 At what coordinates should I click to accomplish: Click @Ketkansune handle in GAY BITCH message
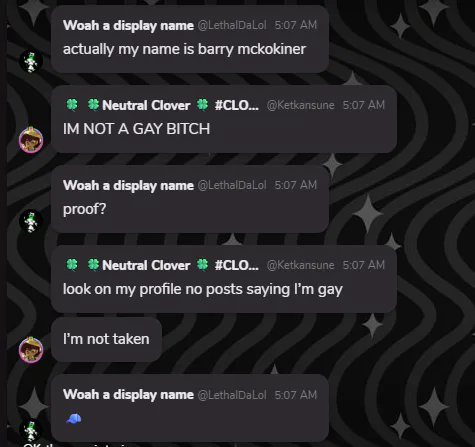click(300, 105)
